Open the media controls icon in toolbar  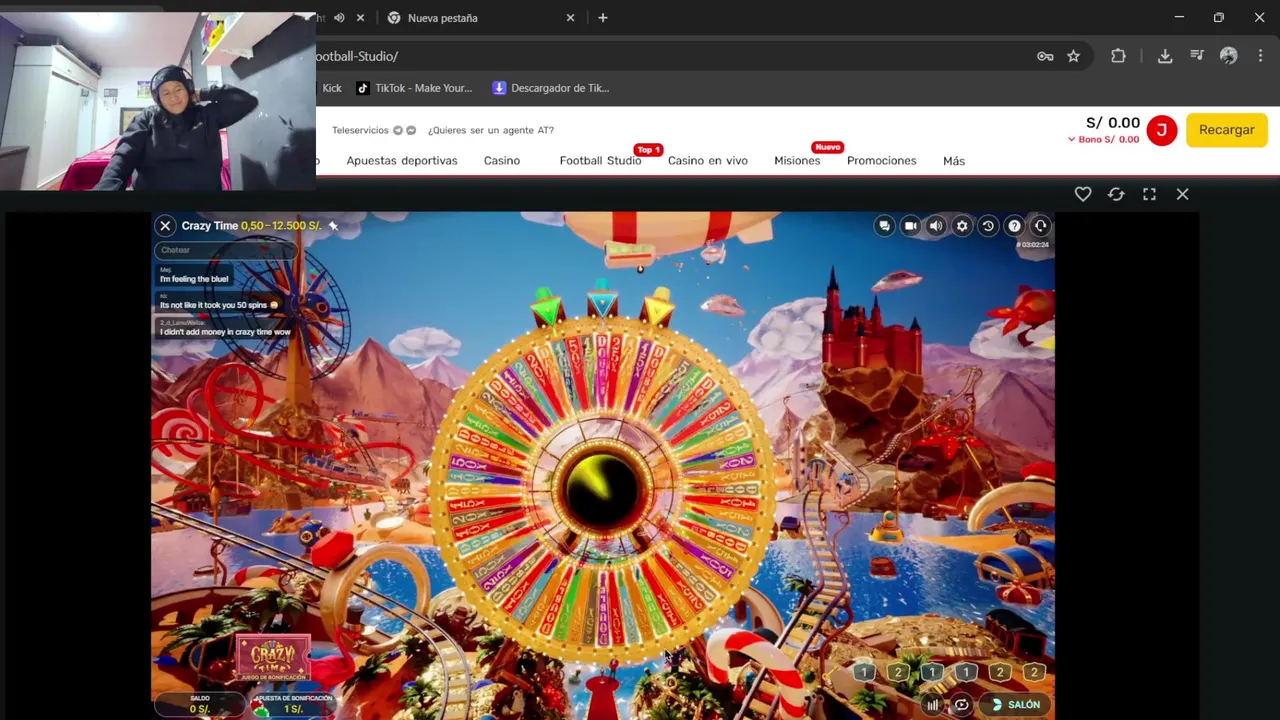1197,56
